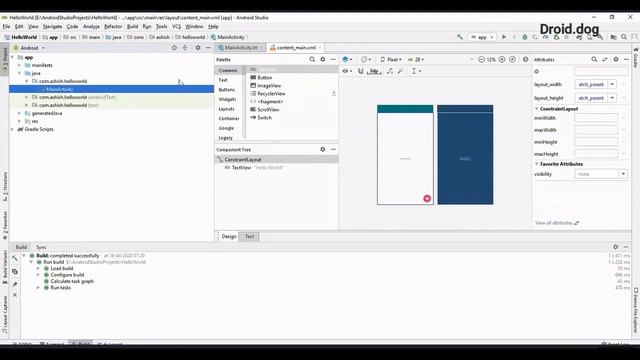Open the File menu
Screen dimensions: 640x360
(6, 27)
